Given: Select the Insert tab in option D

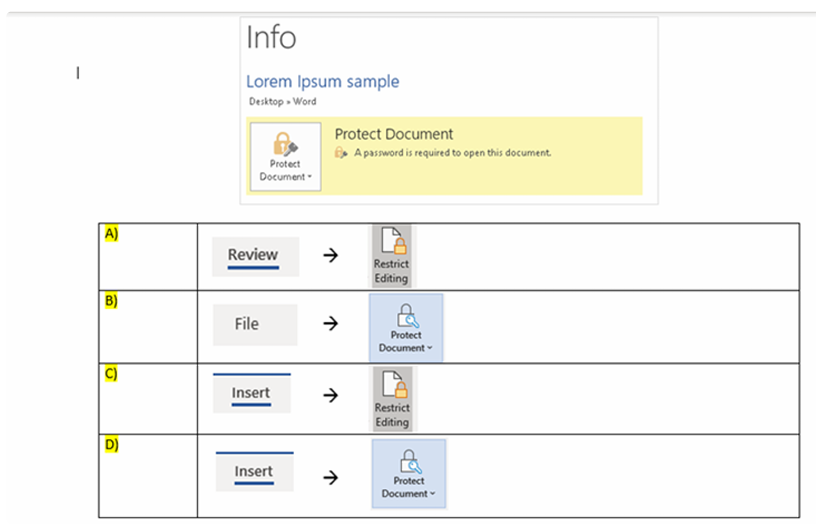Looking at the screenshot, I should pyautogui.click(x=253, y=471).
